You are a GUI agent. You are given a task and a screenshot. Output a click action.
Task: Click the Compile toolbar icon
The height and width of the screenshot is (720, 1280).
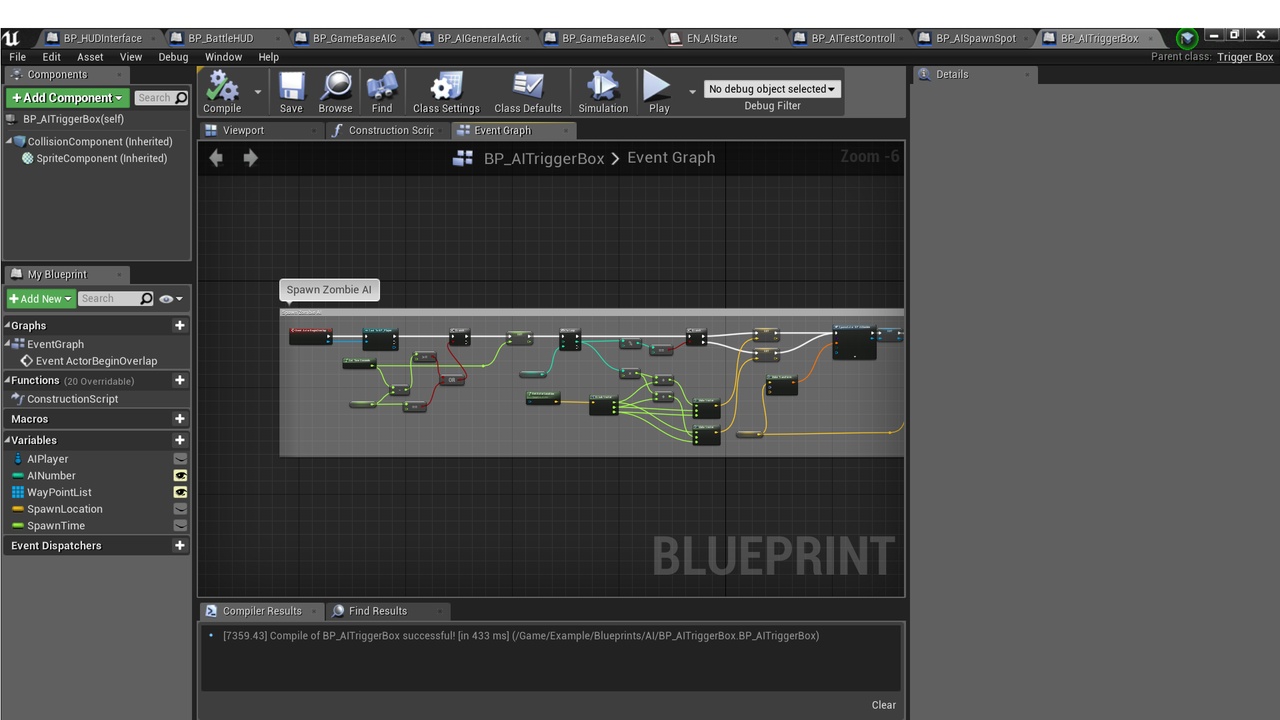coord(222,91)
